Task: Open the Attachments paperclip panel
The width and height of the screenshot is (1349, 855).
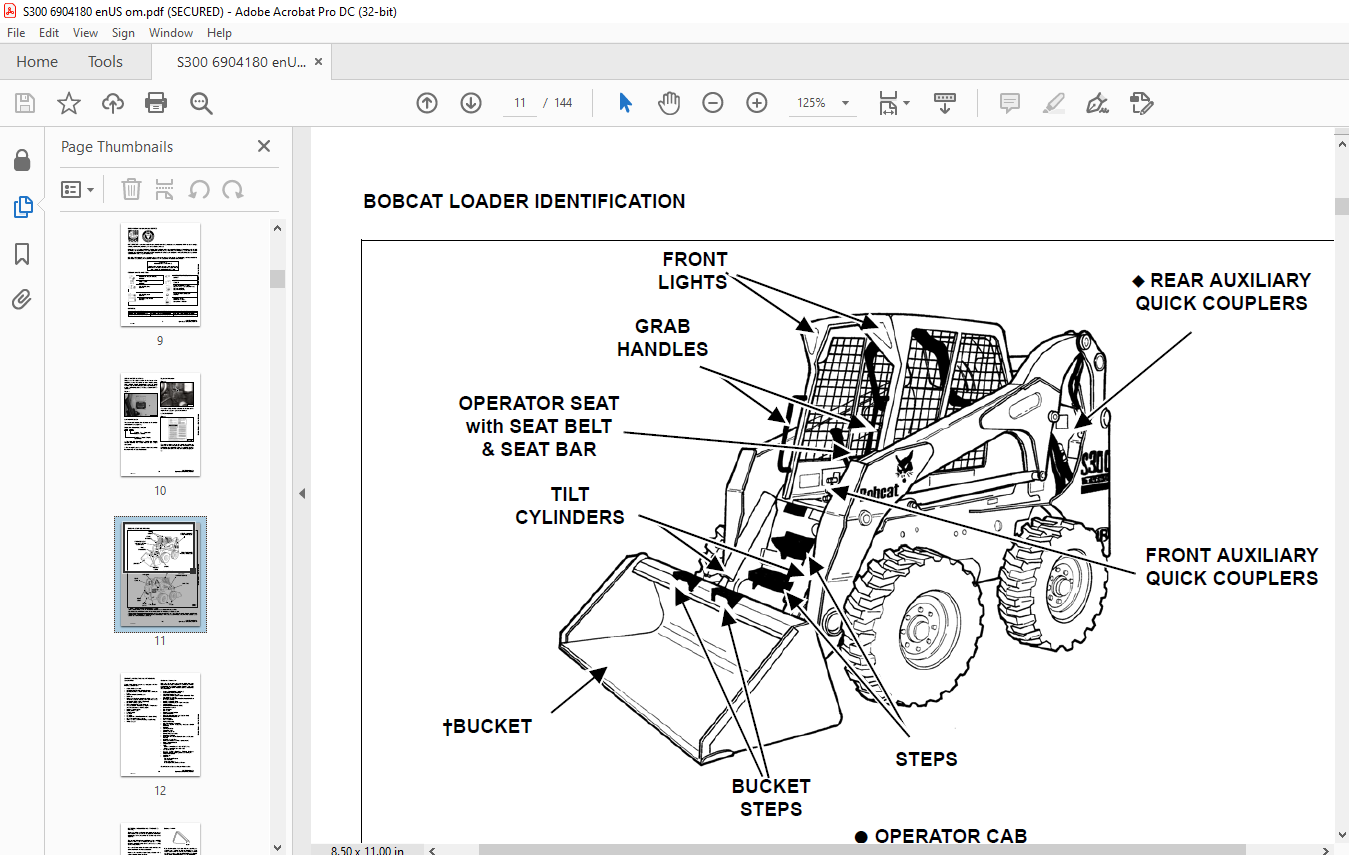Action: click(22, 299)
